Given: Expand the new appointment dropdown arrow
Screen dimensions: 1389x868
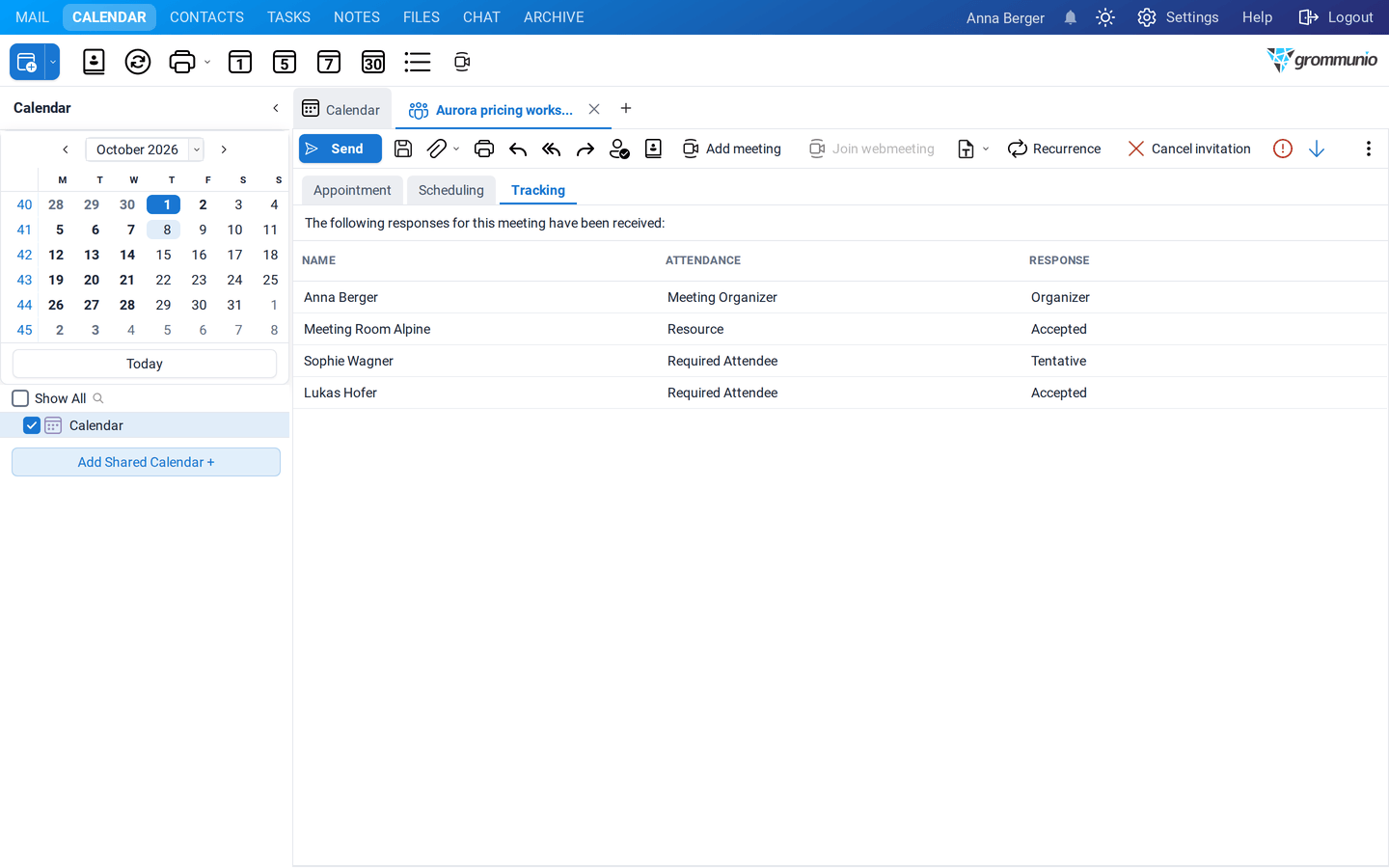Looking at the screenshot, I should [x=53, y=63].
